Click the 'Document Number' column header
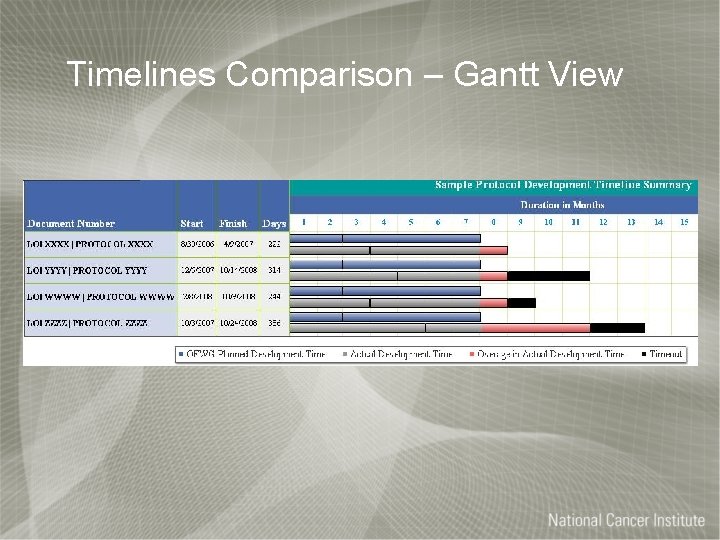 (71, 224)
